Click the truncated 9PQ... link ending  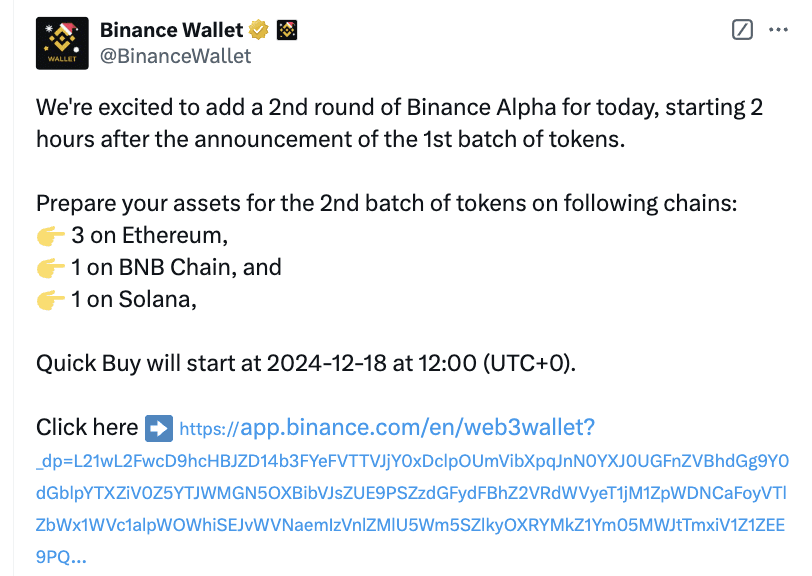(61, 557)
